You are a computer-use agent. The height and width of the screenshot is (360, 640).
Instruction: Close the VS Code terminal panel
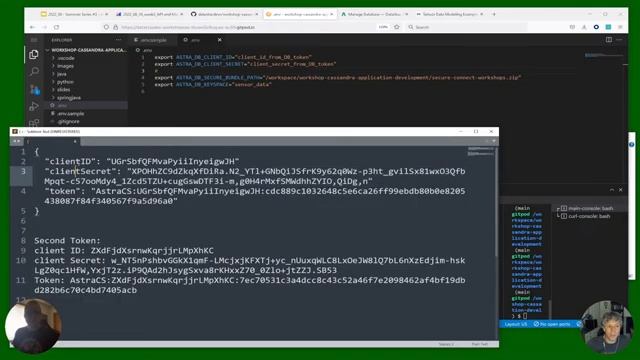click(x=620, y=190)
